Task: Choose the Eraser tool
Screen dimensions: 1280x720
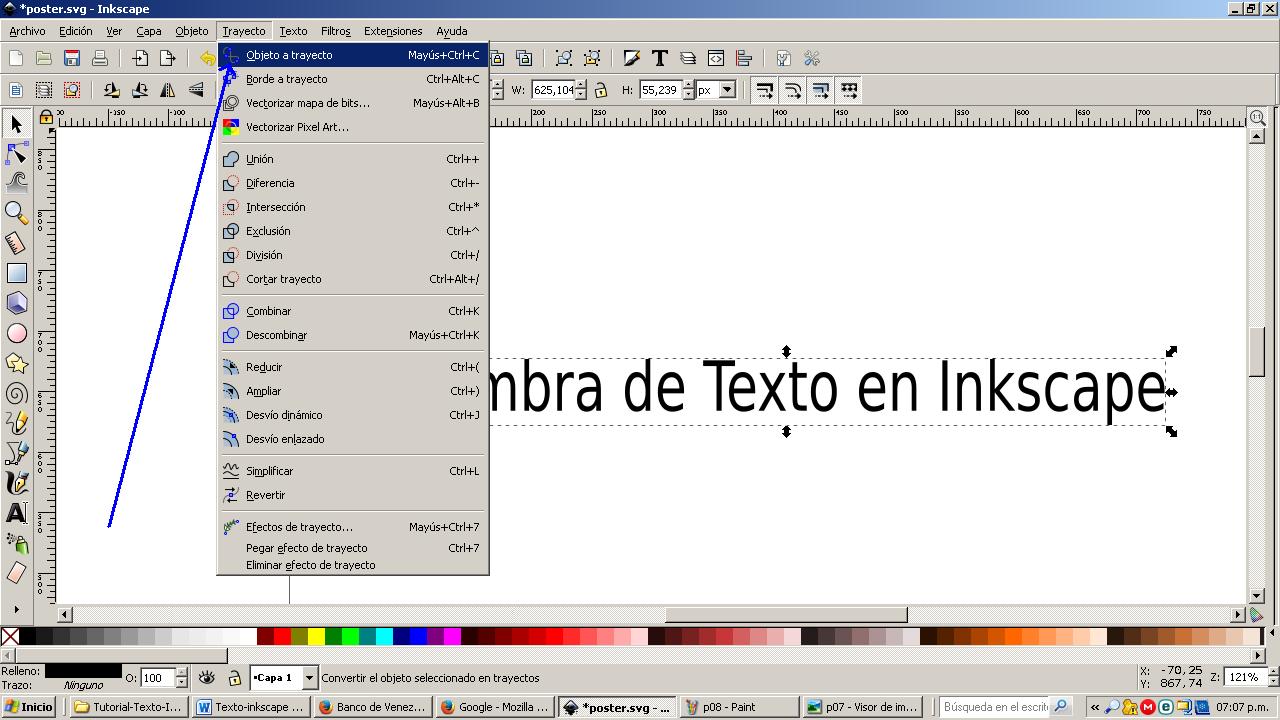Action: [x=16, y=573]
